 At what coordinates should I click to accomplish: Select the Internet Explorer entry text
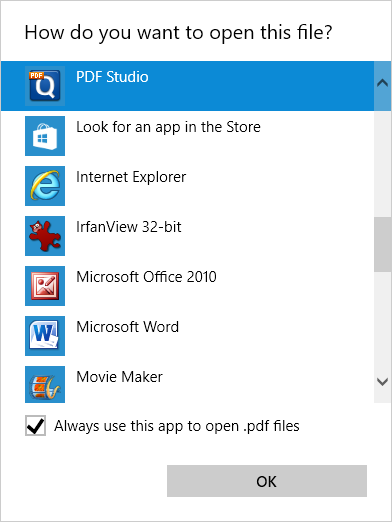[x=131, y=177]
